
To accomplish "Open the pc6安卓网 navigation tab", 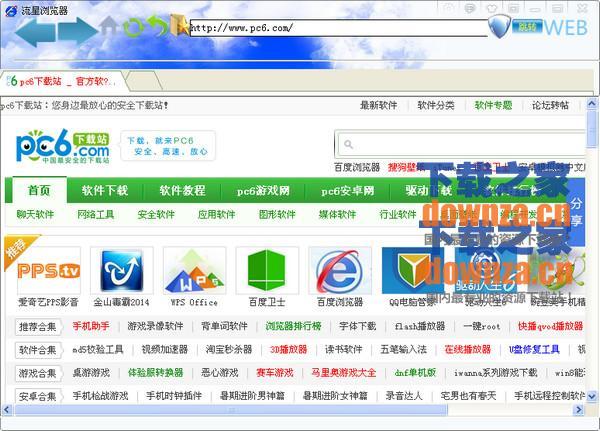I will click(347, 190).
